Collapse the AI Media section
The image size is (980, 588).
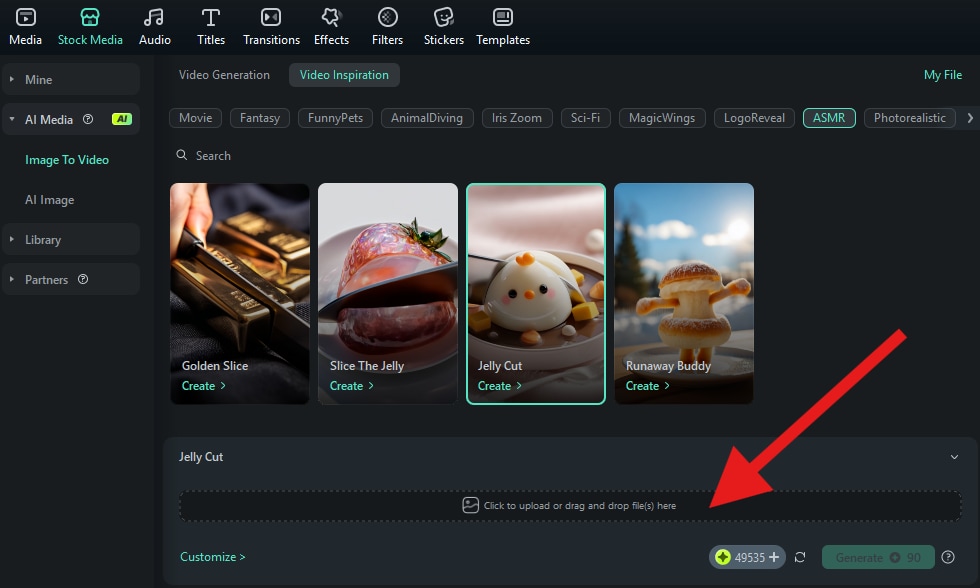(12, 119)
